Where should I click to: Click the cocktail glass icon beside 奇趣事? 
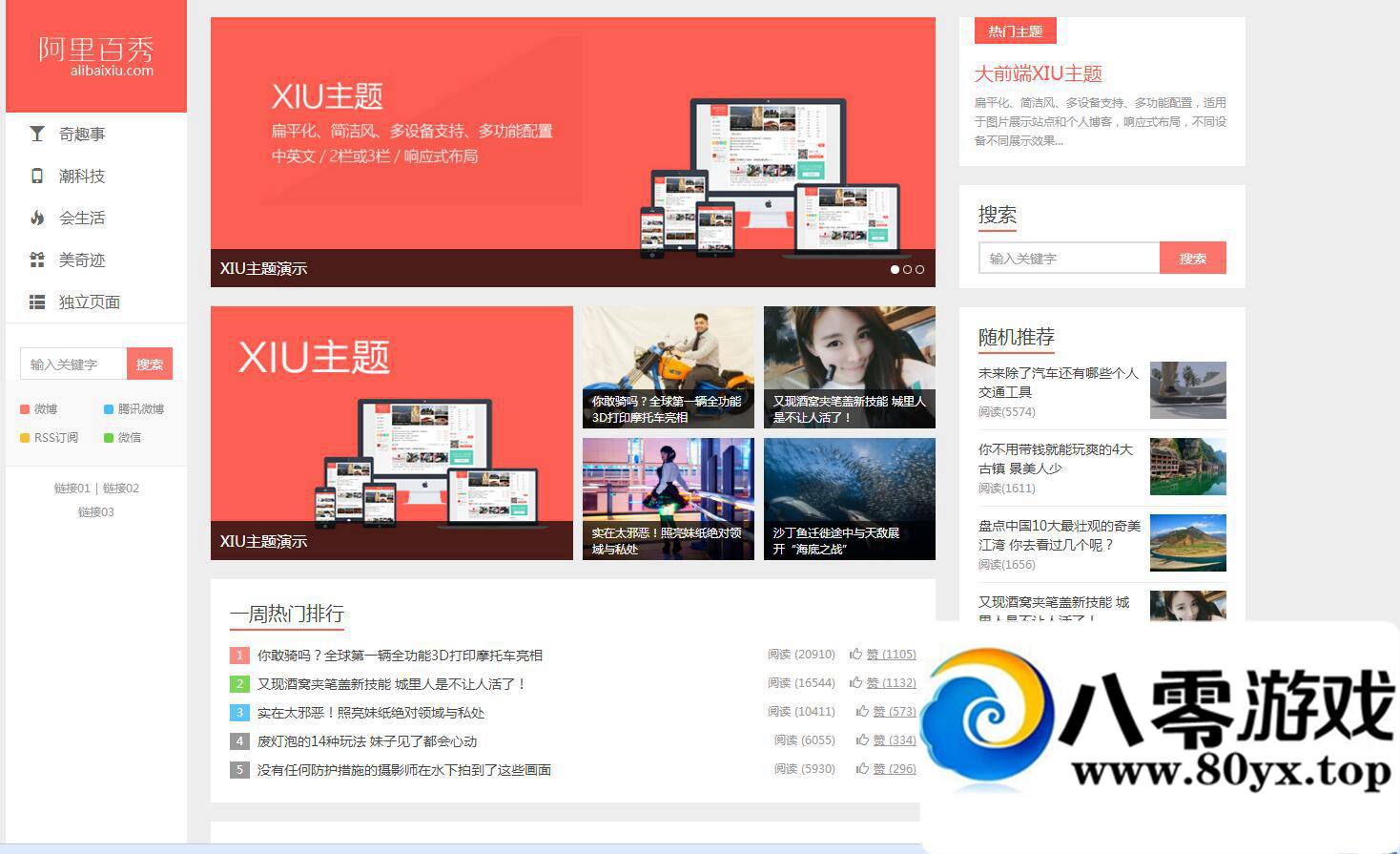point(37,135)
